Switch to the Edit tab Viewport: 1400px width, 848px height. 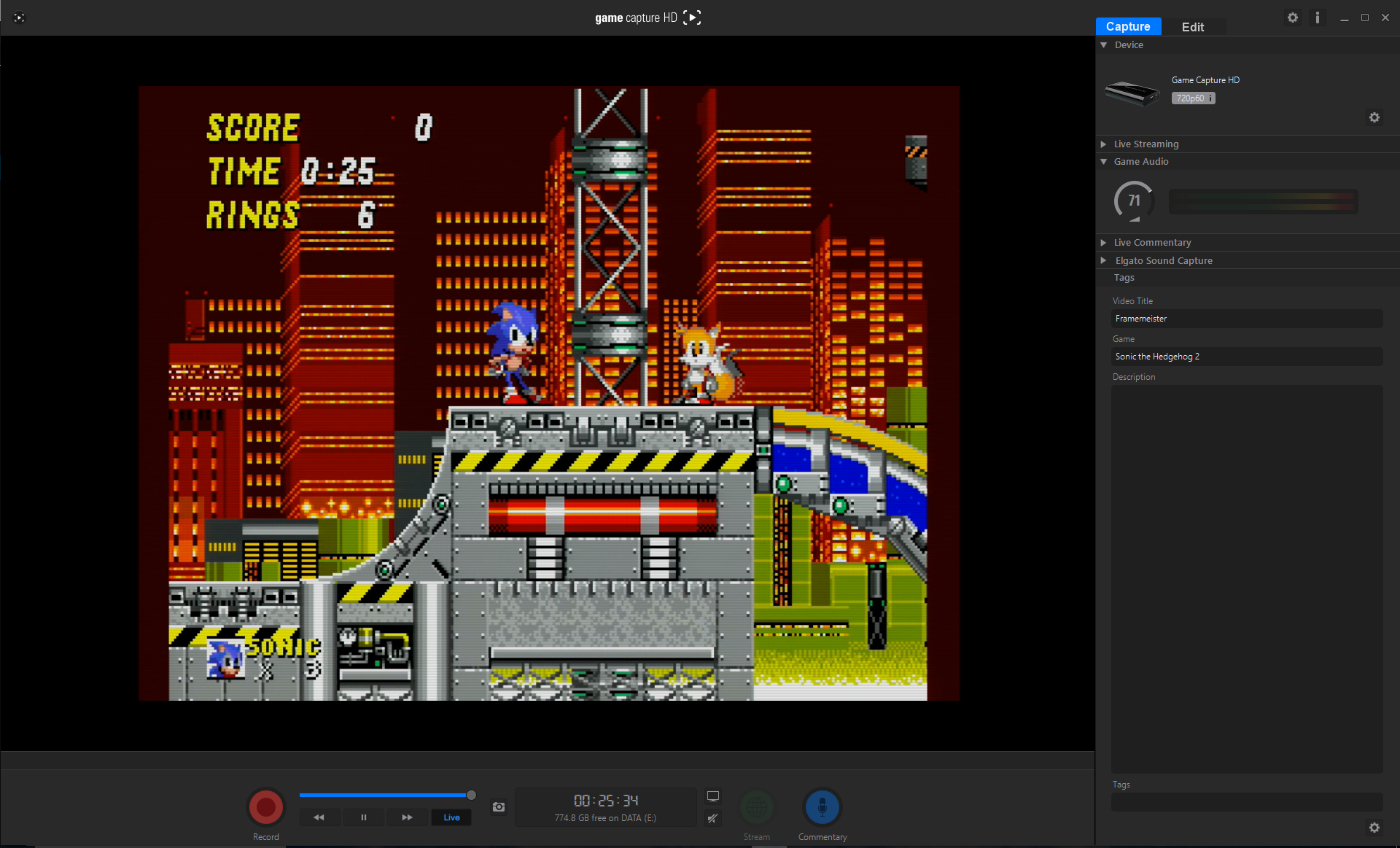click(1193, 27)
